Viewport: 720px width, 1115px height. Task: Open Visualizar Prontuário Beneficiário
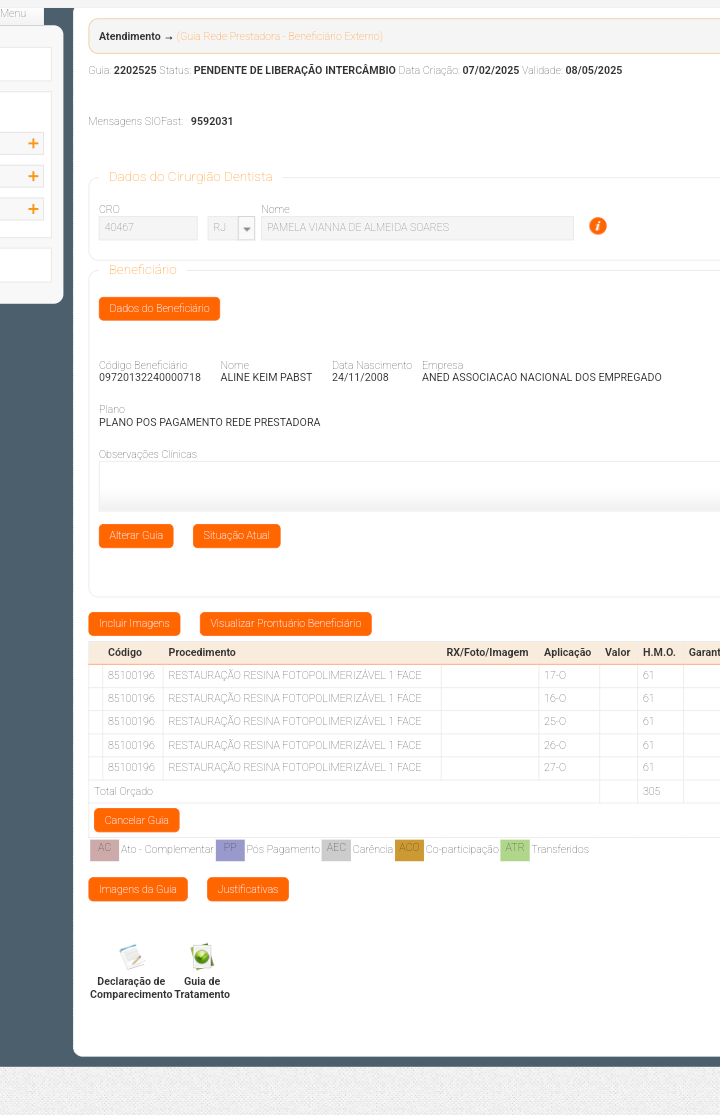tap(285, 624)
